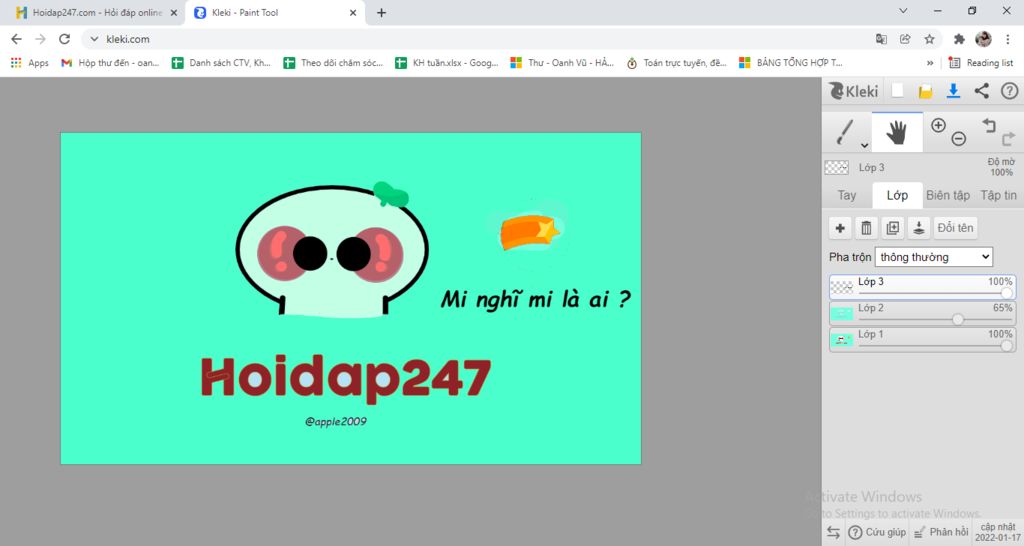Share the drawing via the share icon
This screenshot has width=1024, height=546.
coord(982,91)
